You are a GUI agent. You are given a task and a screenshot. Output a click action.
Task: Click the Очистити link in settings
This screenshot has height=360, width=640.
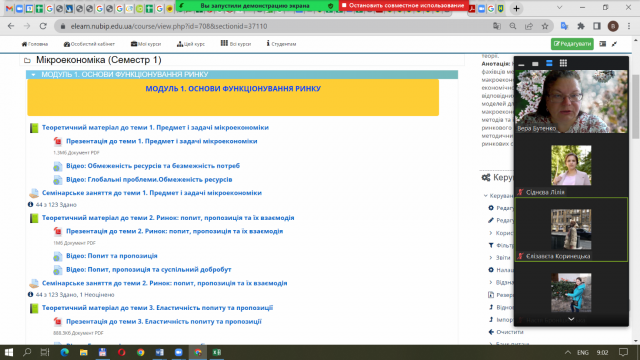pos(510,332)
